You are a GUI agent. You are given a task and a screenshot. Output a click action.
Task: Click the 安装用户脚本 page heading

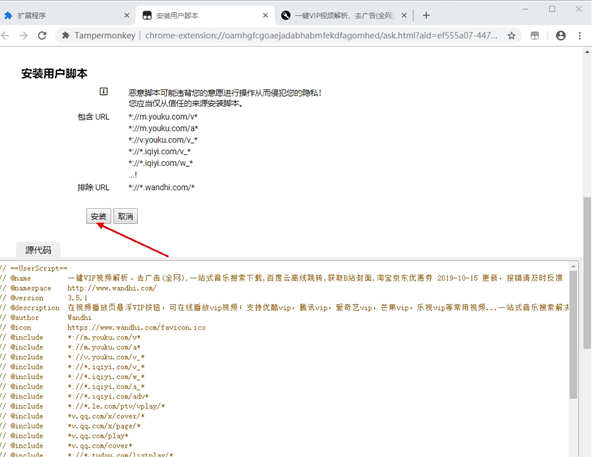point(54,73)
